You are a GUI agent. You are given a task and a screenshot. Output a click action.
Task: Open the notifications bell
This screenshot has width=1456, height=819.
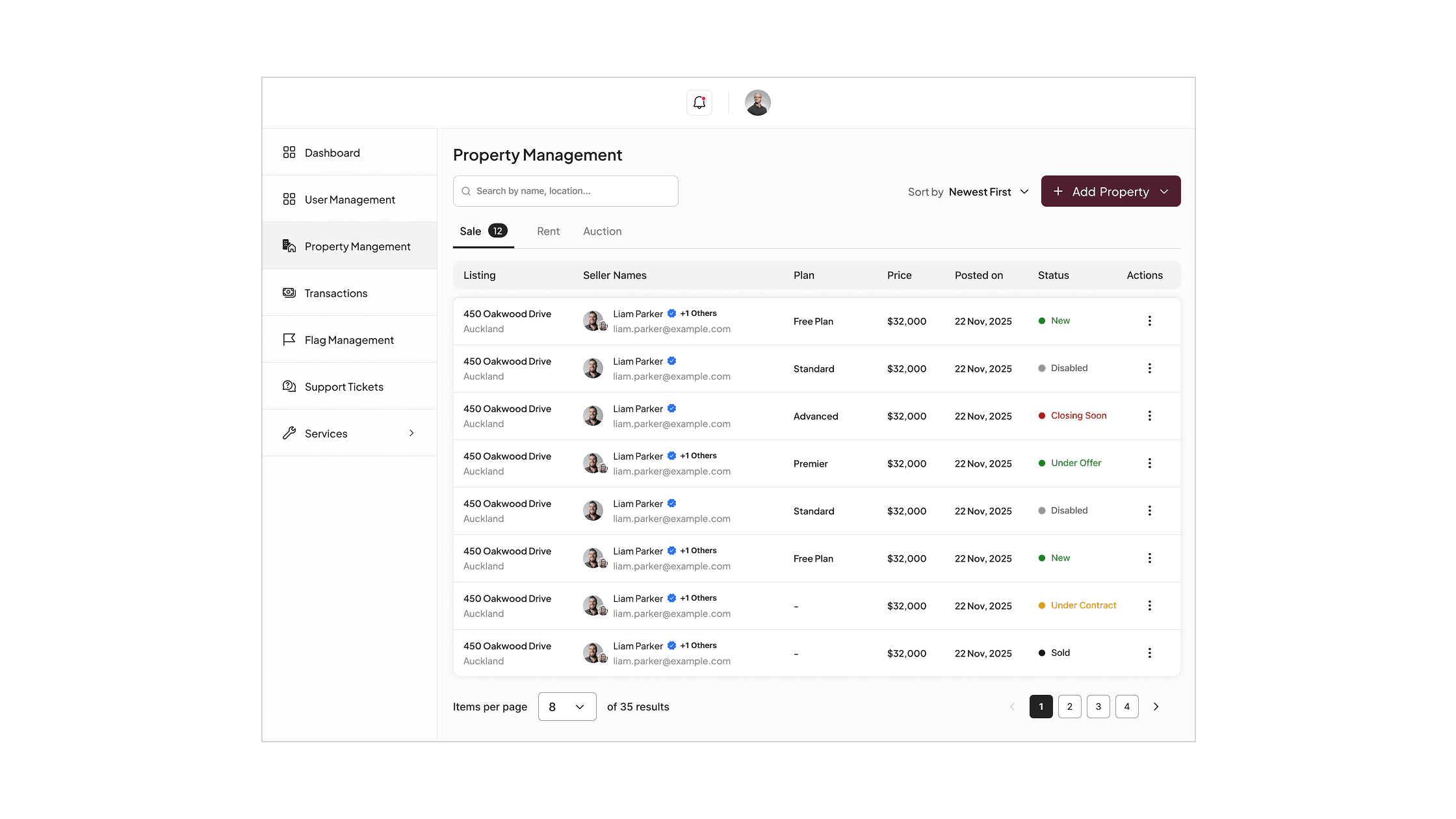699,103
